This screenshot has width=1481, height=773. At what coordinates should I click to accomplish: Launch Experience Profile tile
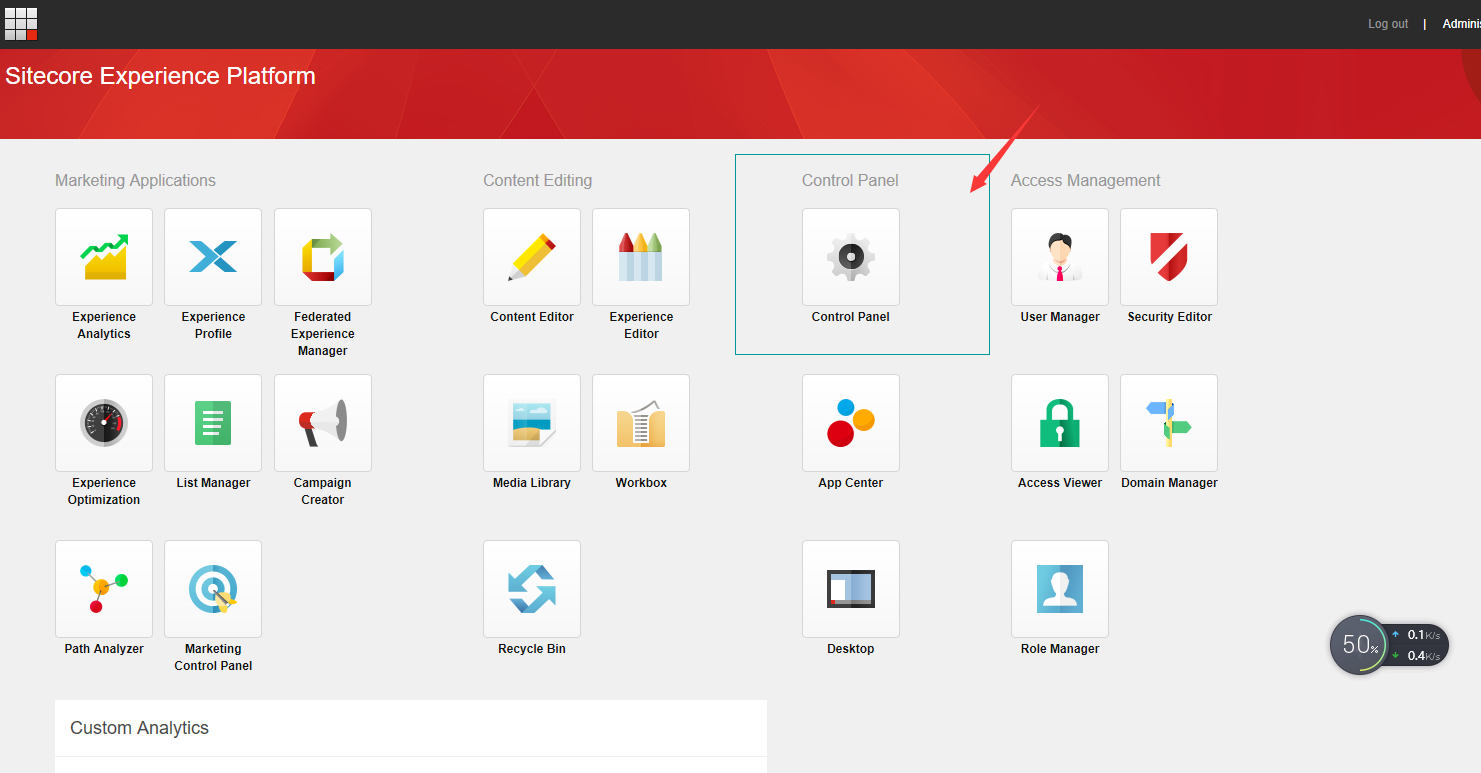pos(213,257)
